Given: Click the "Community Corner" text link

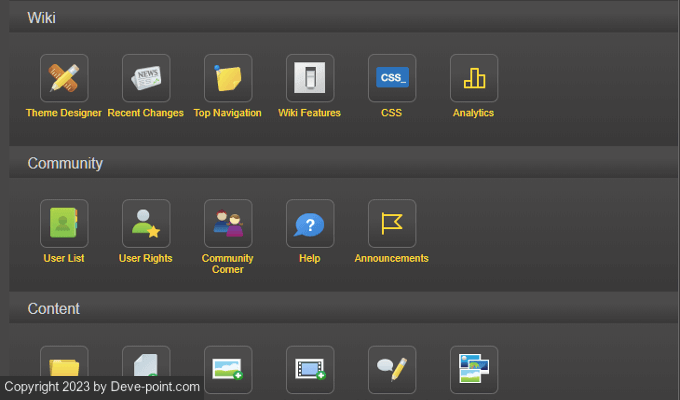Looking at the screenshot, I should coord(228,264).
